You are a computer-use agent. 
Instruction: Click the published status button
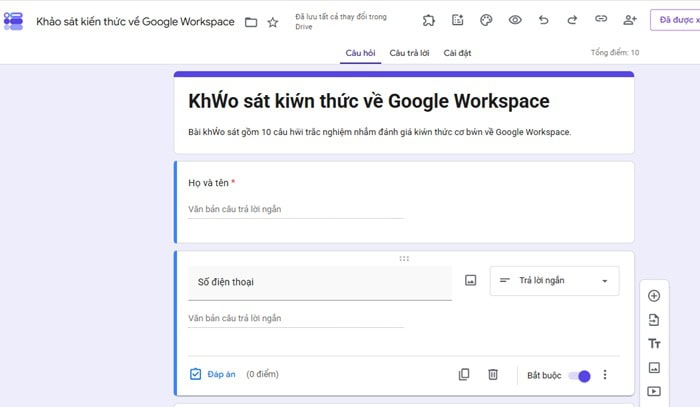(675, 20)
